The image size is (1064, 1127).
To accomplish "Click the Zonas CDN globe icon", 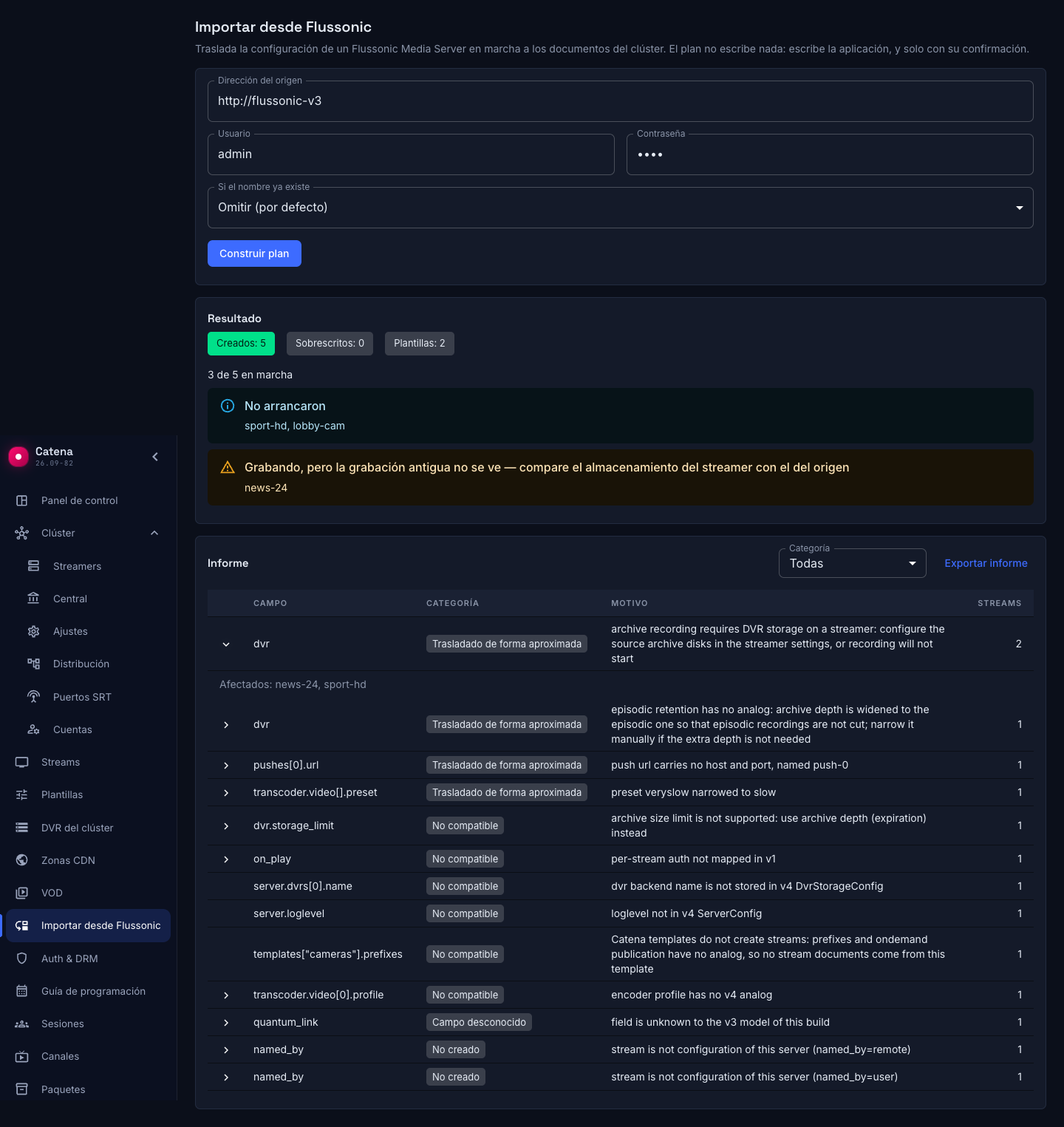I will tap(22, 860).
